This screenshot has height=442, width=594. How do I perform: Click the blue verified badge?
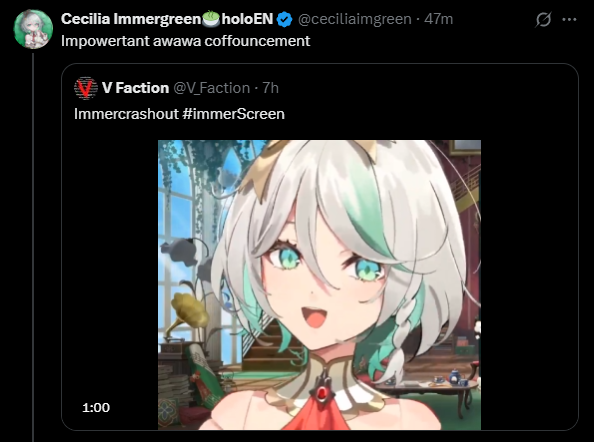point(284,19)
